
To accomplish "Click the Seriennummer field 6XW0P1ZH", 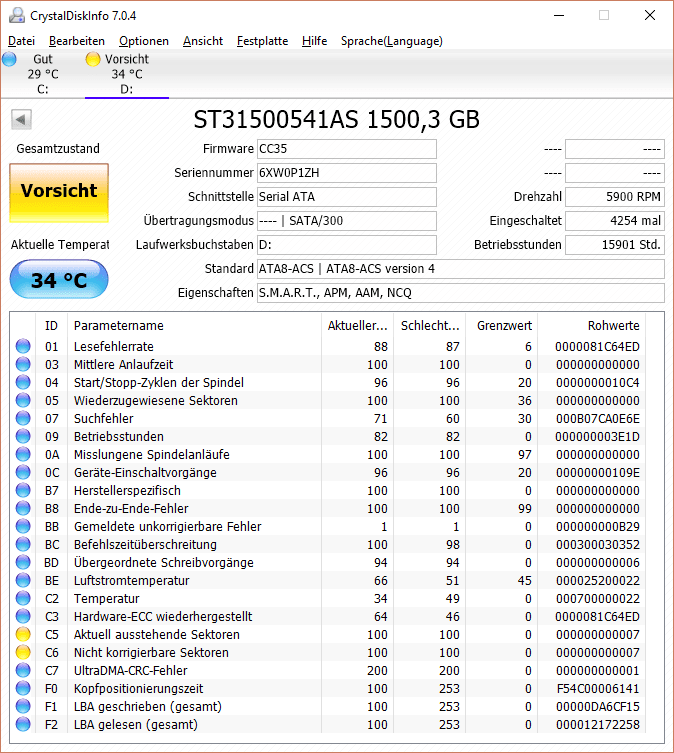I will 347,173.
